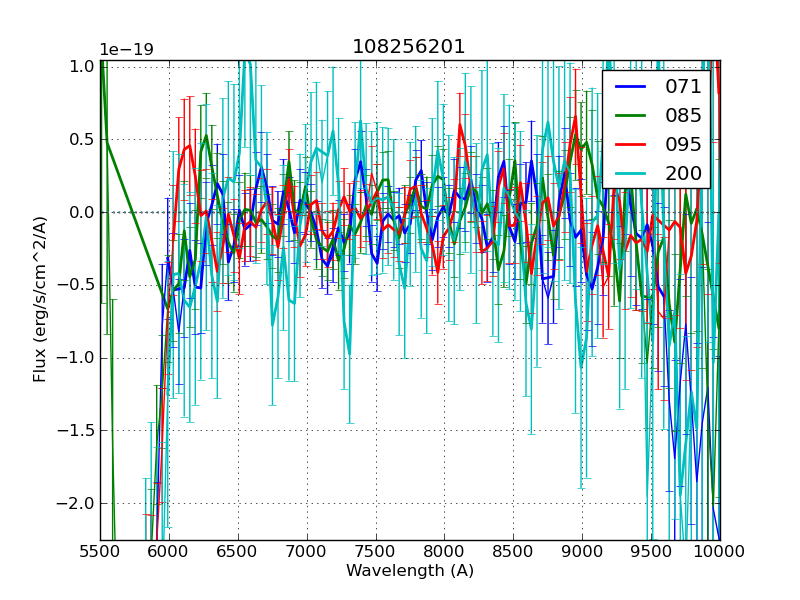Viewport: 800px width, 600px height.
Task: Click the 7500 x-axis tick label
Action: 375,551
